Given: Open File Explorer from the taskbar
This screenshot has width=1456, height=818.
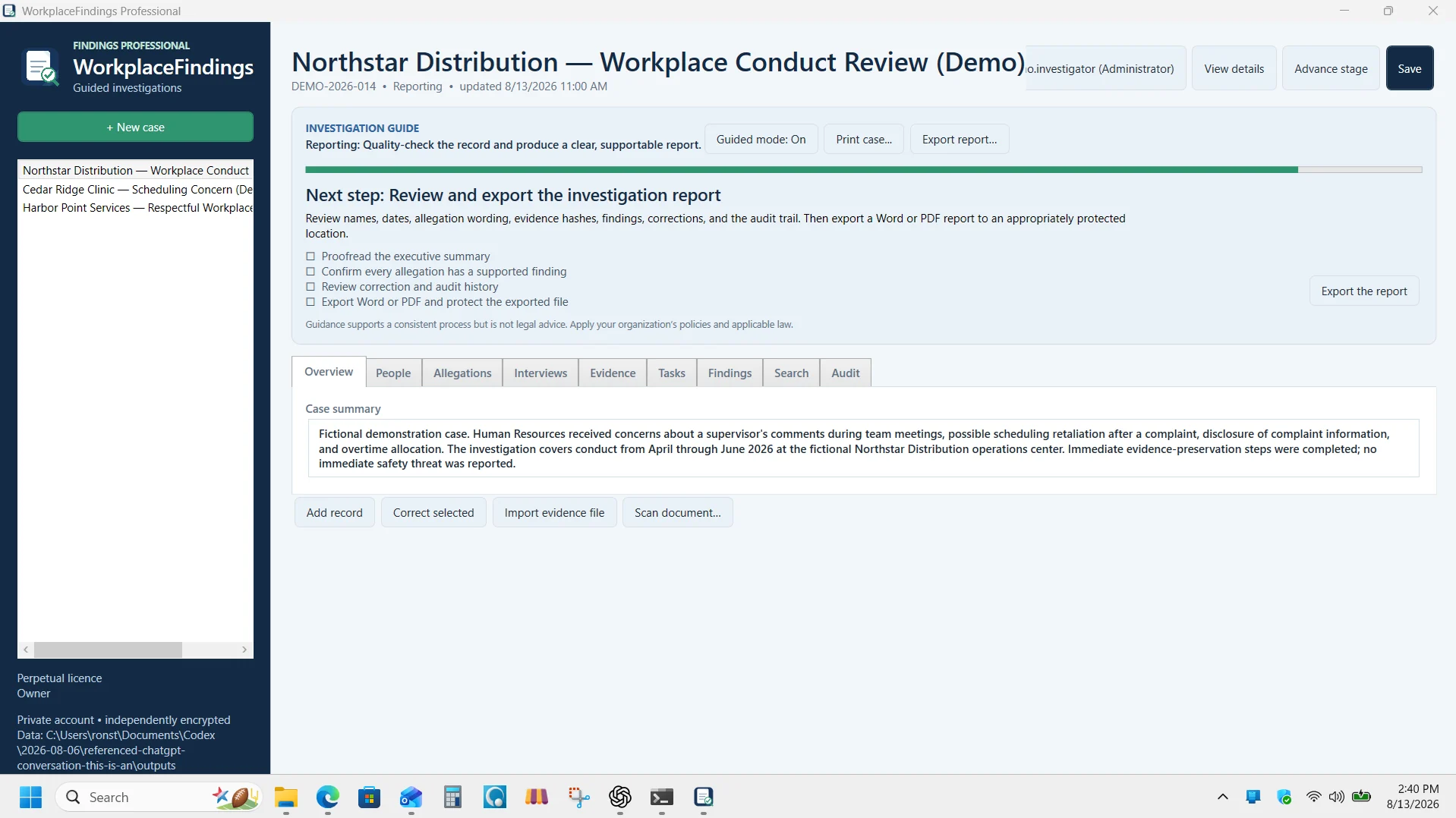Looking at the screenshot, I should (x=286, y=797).
